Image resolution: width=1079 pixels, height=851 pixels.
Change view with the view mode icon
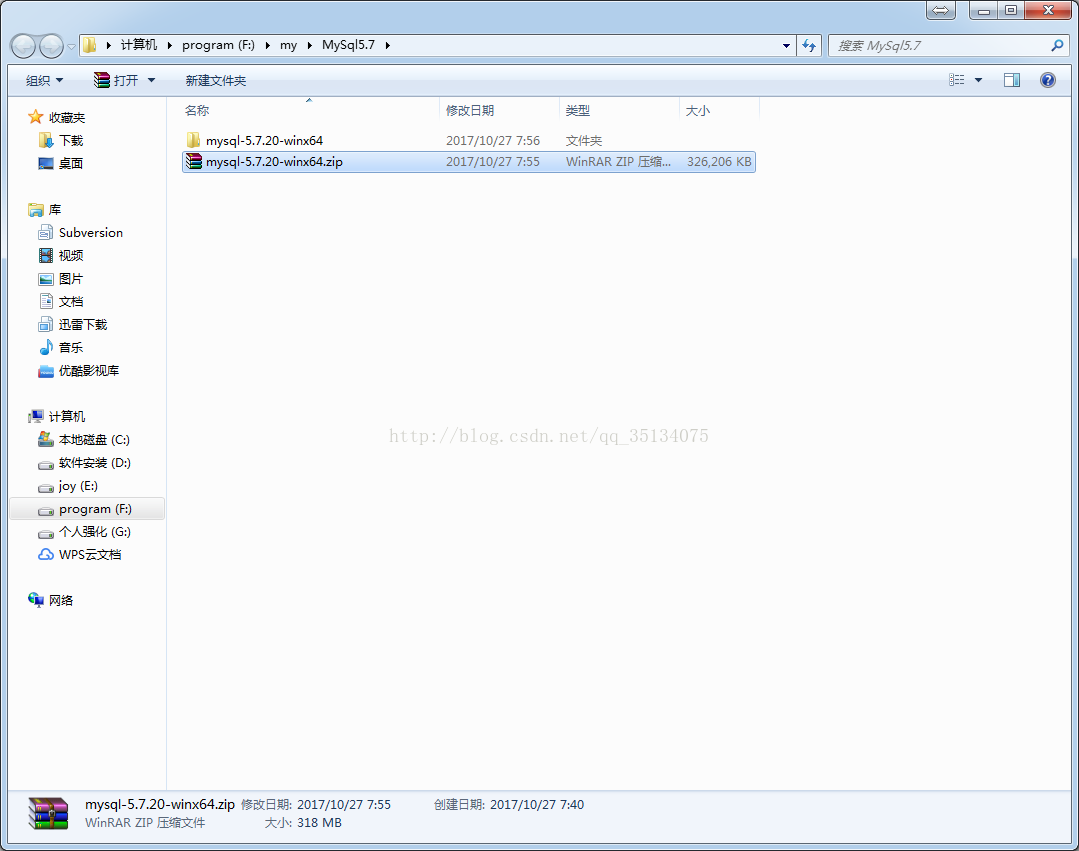pos(957,80)
